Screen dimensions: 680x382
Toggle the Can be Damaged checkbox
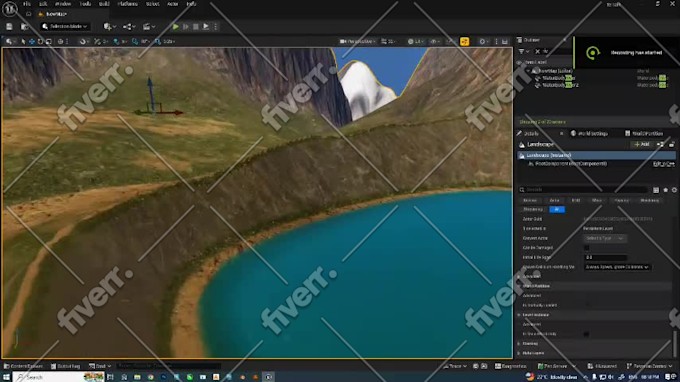click(586, 248)
